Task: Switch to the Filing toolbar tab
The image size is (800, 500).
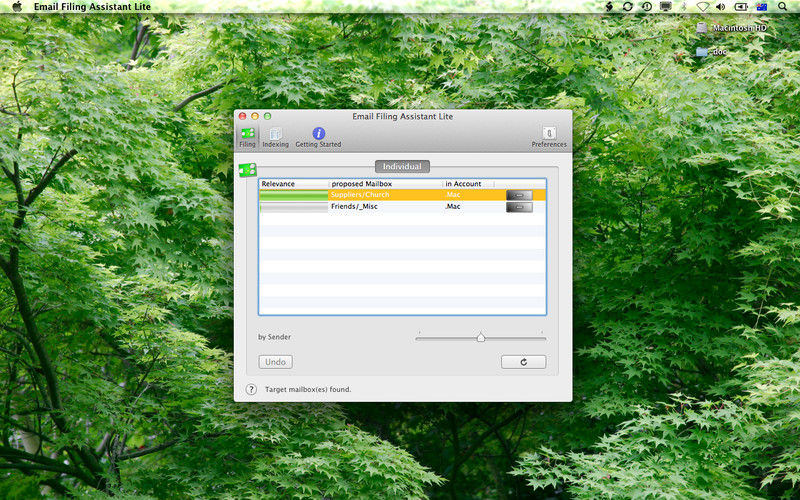Action: [247, 138]
